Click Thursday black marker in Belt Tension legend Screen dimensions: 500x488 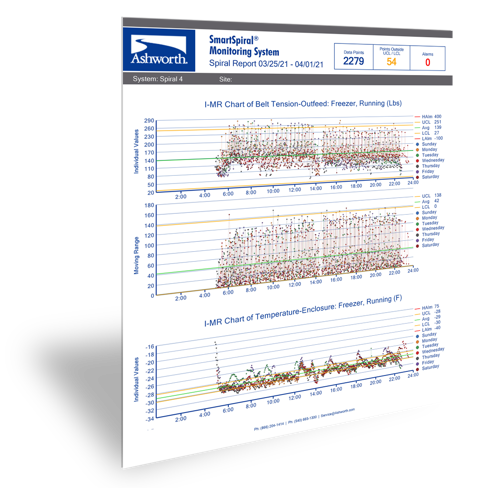tap(417, 166)
